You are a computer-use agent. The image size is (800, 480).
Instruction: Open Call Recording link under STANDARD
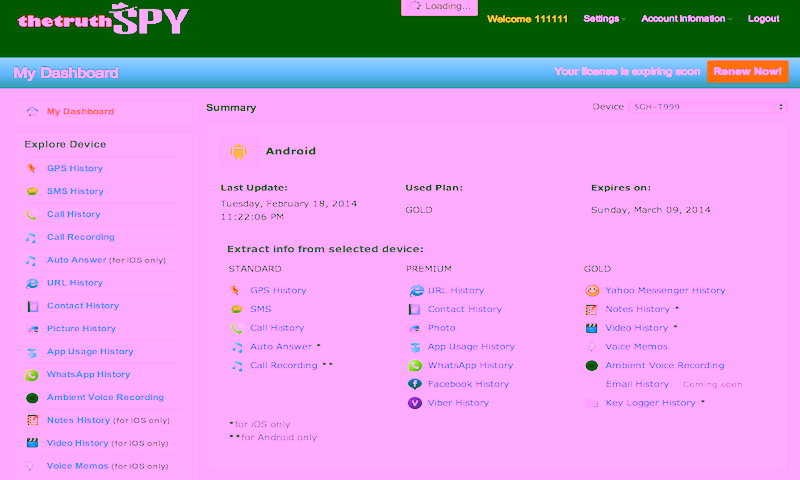(x=284, y=366)
